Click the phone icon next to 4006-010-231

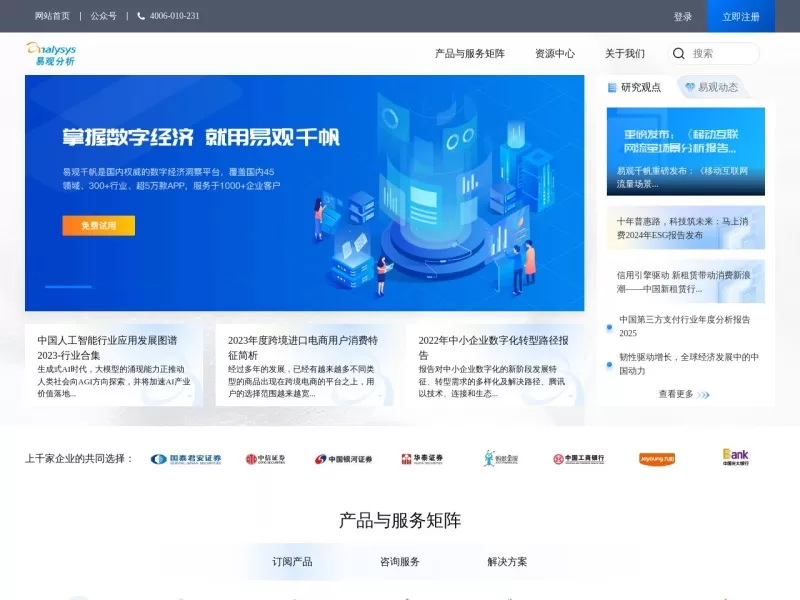pyautogui.click(x=143, y=16)
